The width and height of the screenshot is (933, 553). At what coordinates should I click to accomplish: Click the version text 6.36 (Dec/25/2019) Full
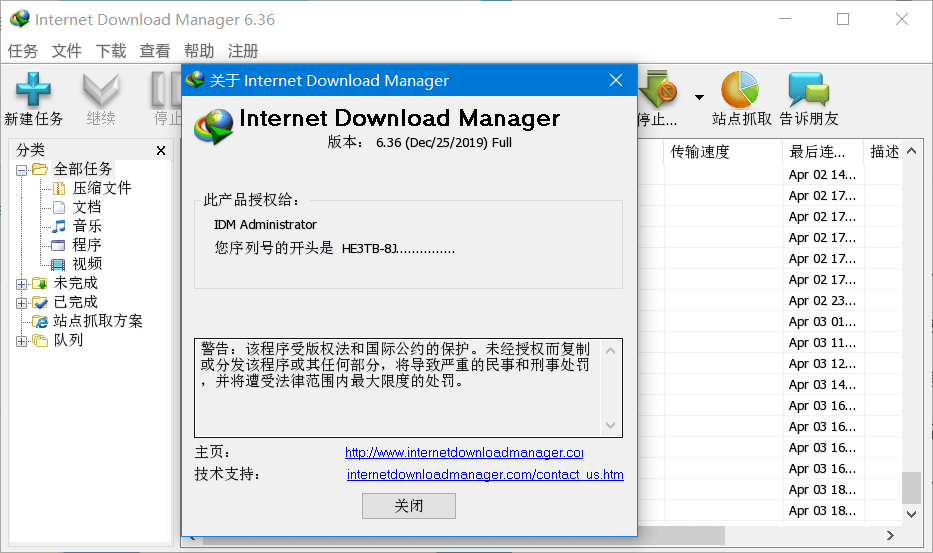pos(444,143)
